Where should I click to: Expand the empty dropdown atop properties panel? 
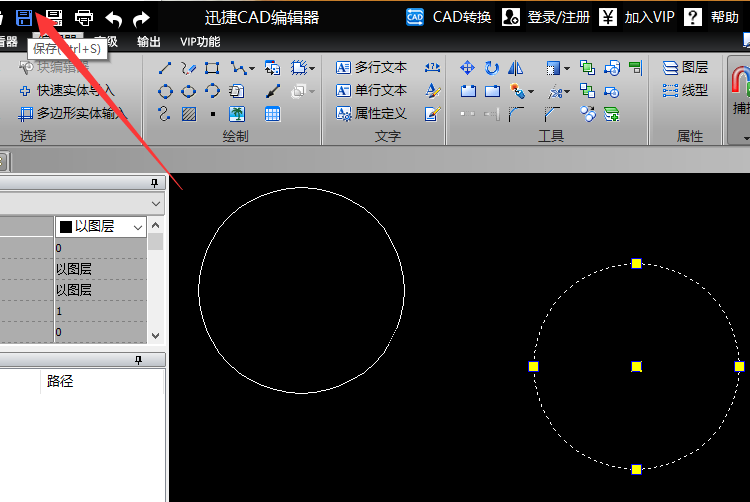point(155,204)
